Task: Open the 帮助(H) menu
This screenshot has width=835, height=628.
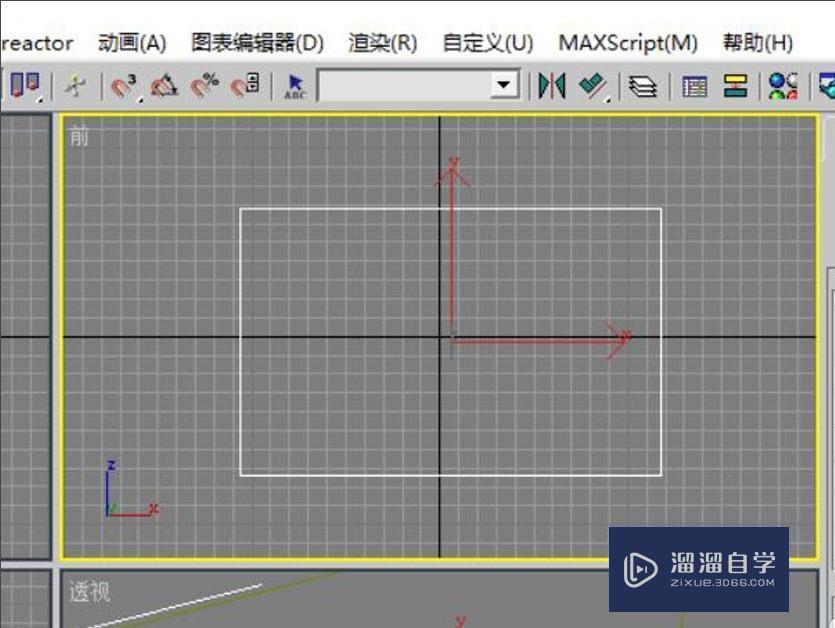Action: point(758,43)
